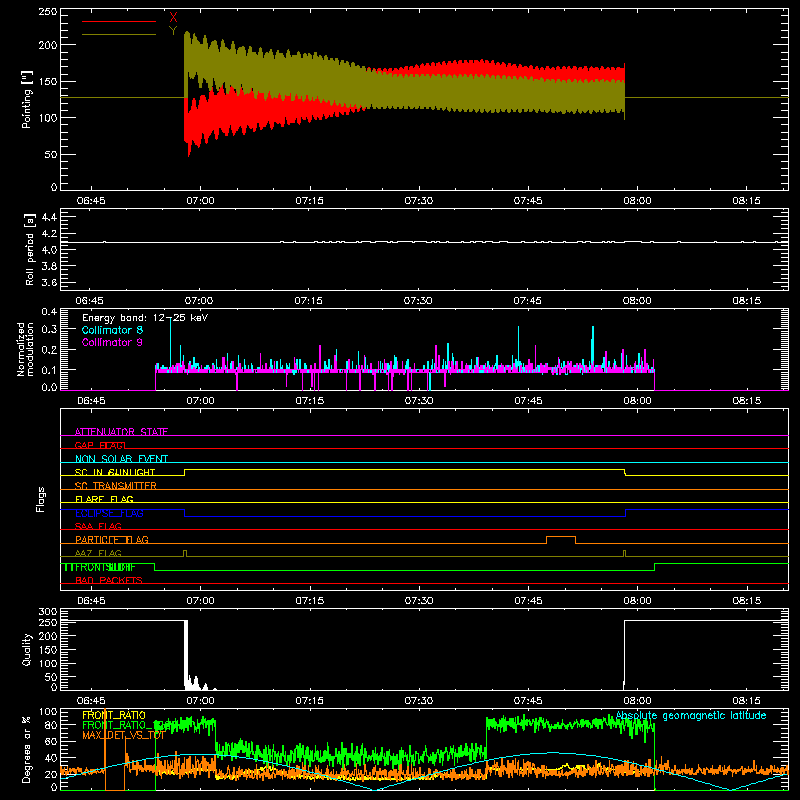The image size is (800, 800).
Task: Select the PARTICLE_FLAG label
Action: [112, 539]
